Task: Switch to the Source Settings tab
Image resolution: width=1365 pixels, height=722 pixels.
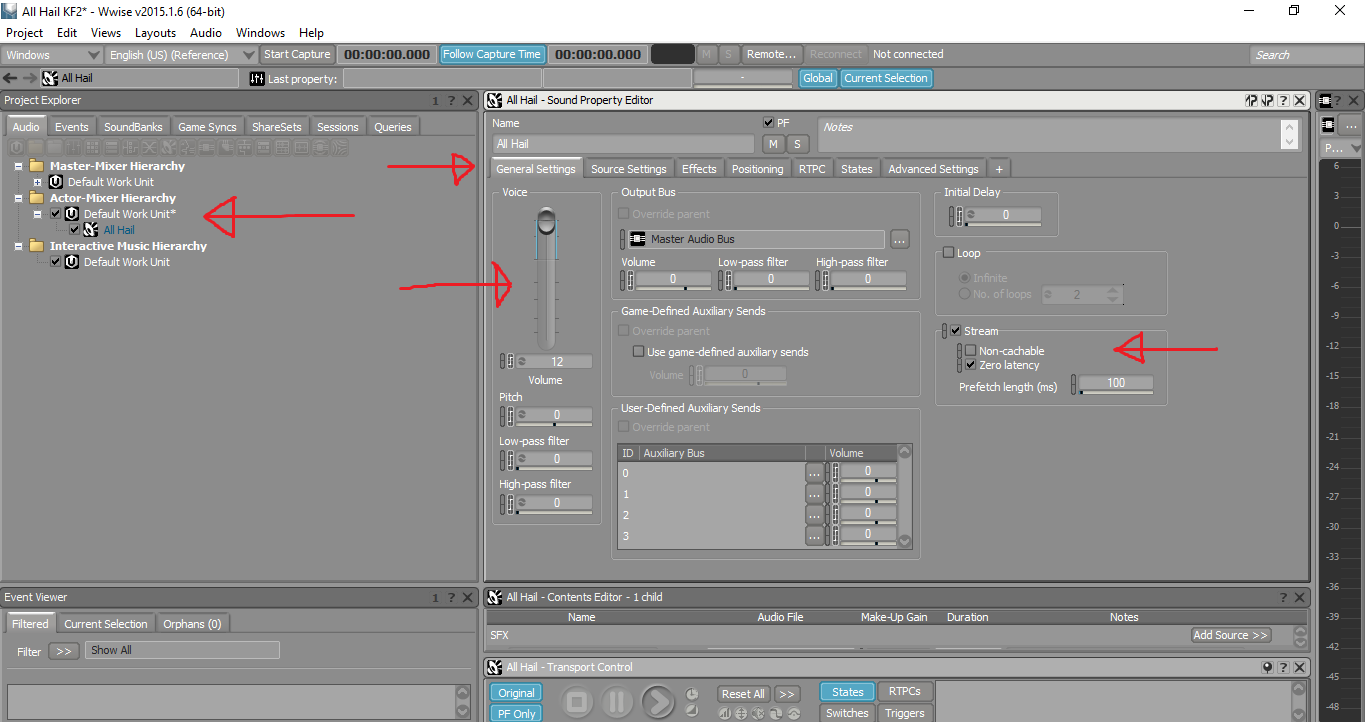Action: coord(628,169)
